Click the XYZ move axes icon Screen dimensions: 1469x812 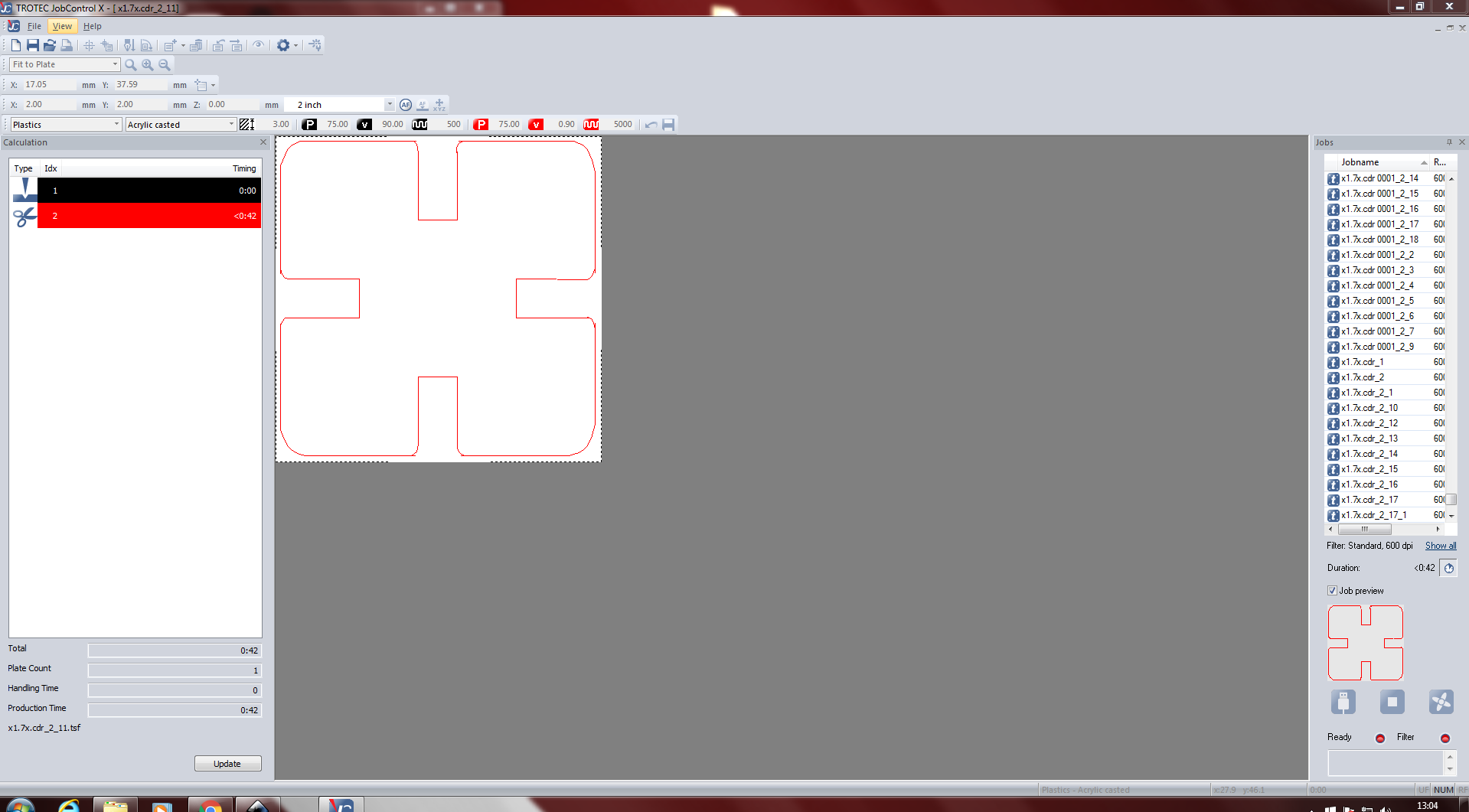[x=439, y=105]
